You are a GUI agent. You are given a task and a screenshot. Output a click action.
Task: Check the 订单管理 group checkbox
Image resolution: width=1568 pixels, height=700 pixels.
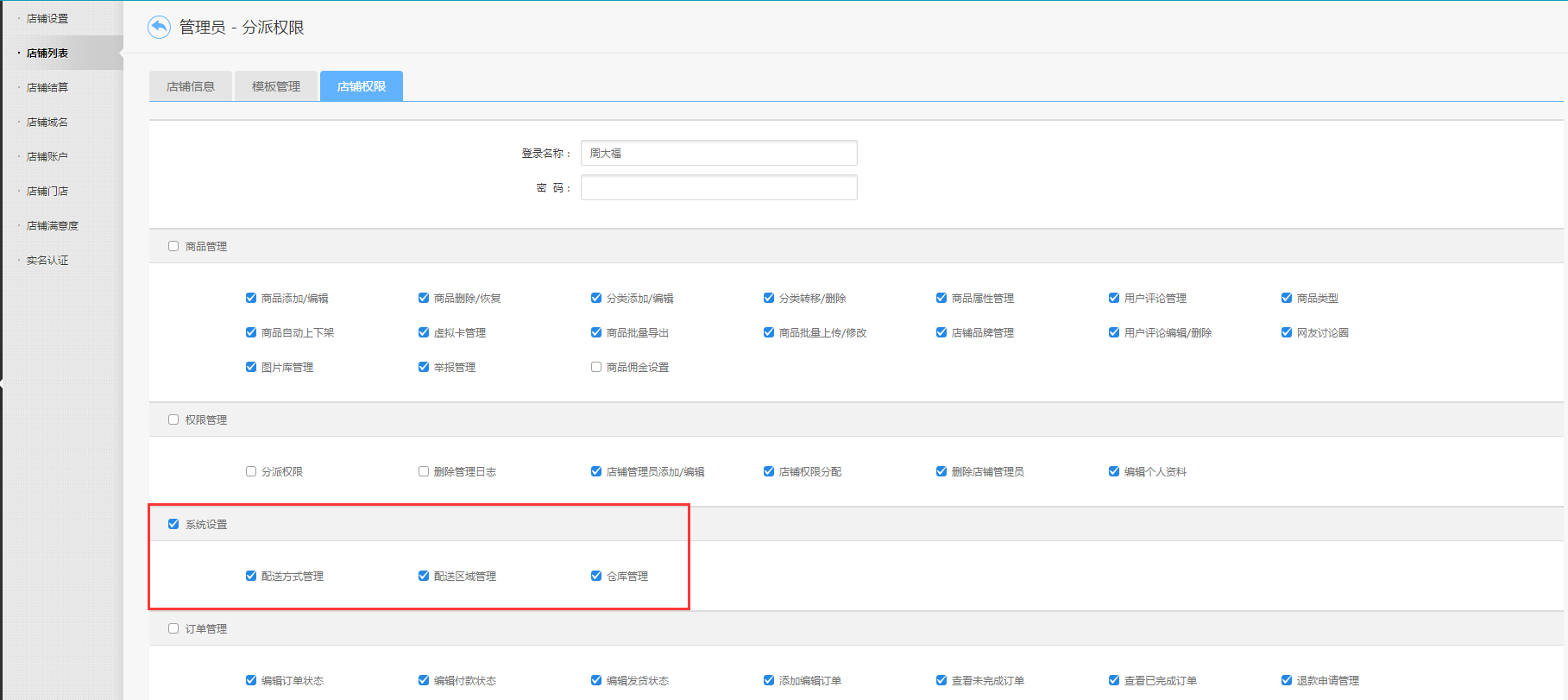coord(173,628)
